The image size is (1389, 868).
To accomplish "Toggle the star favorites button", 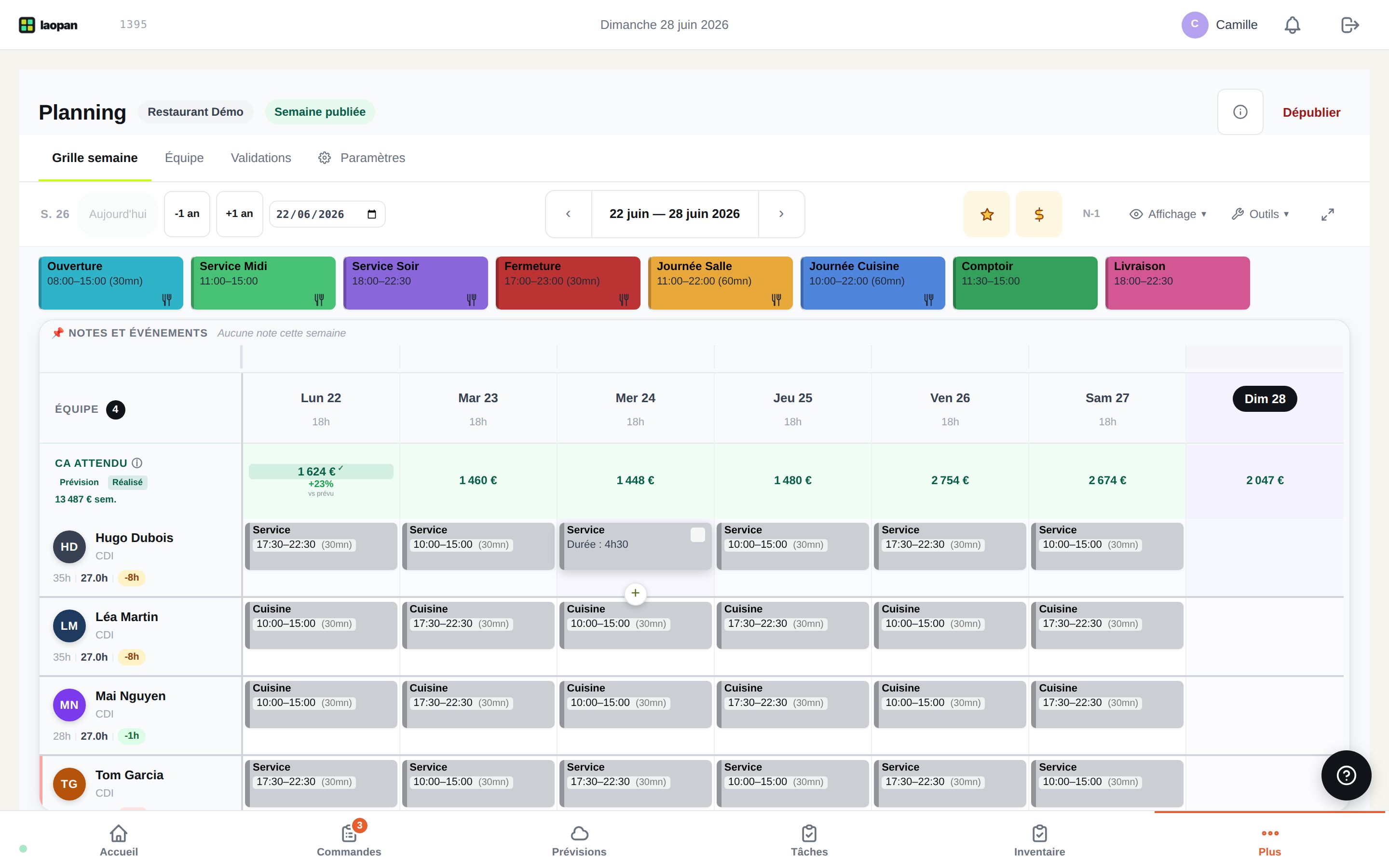I will coord(987,214).
